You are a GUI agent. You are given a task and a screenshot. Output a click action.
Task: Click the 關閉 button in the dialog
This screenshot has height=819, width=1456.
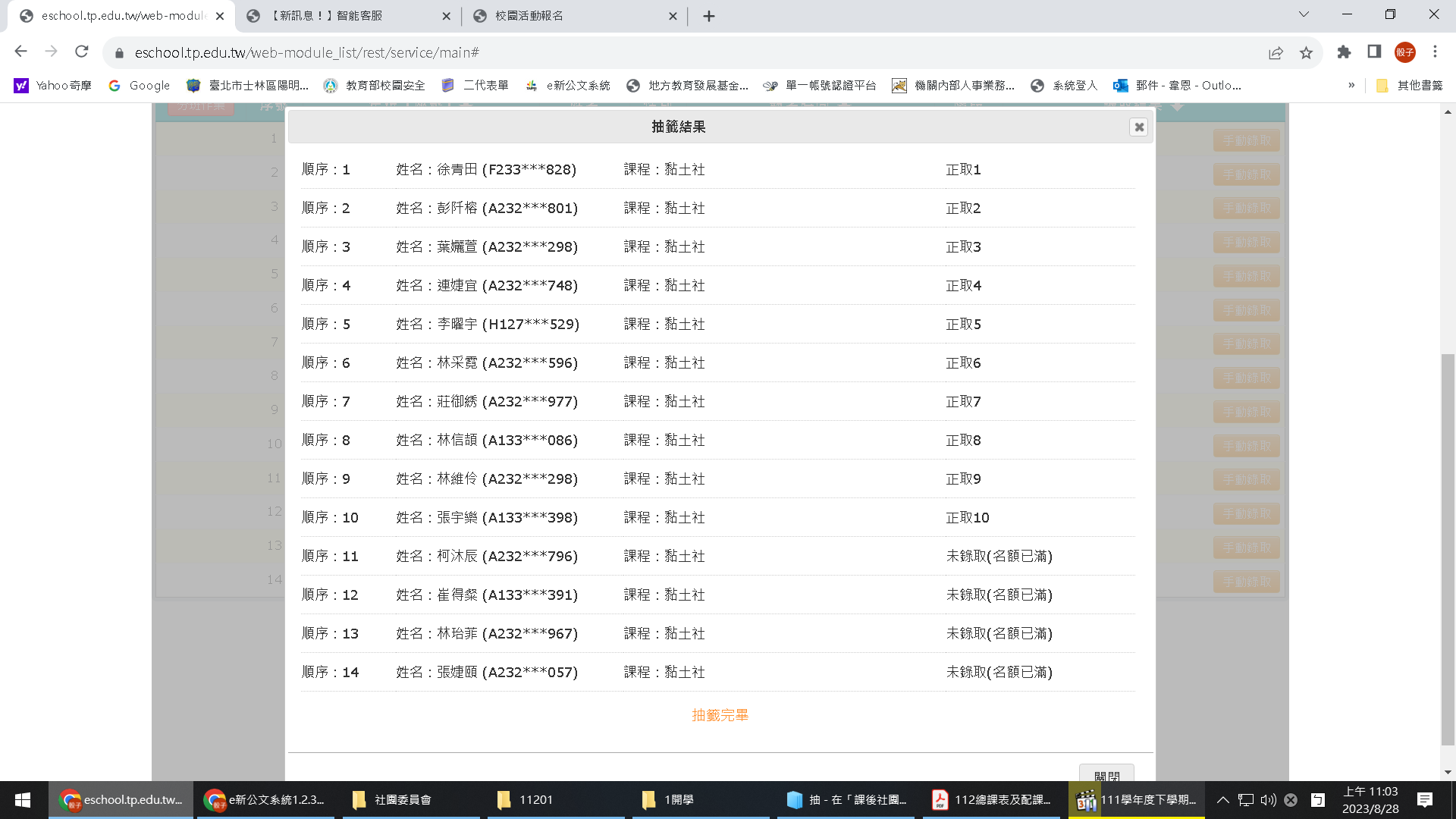(x=1106, y=775)
